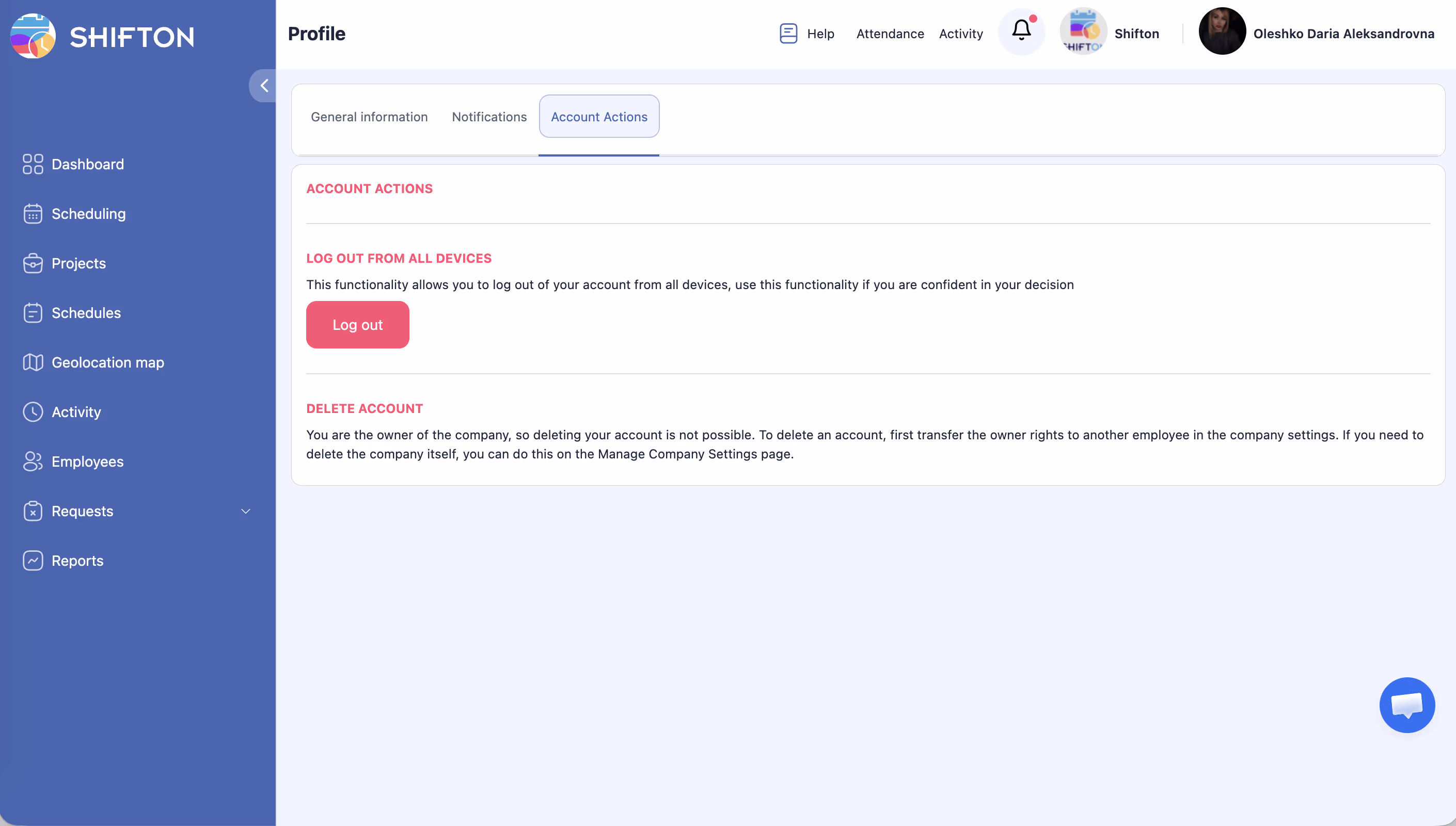Click the sidebar Activity clock icon
This screenshot has height=826, width=1456.
tap(33, 412)
